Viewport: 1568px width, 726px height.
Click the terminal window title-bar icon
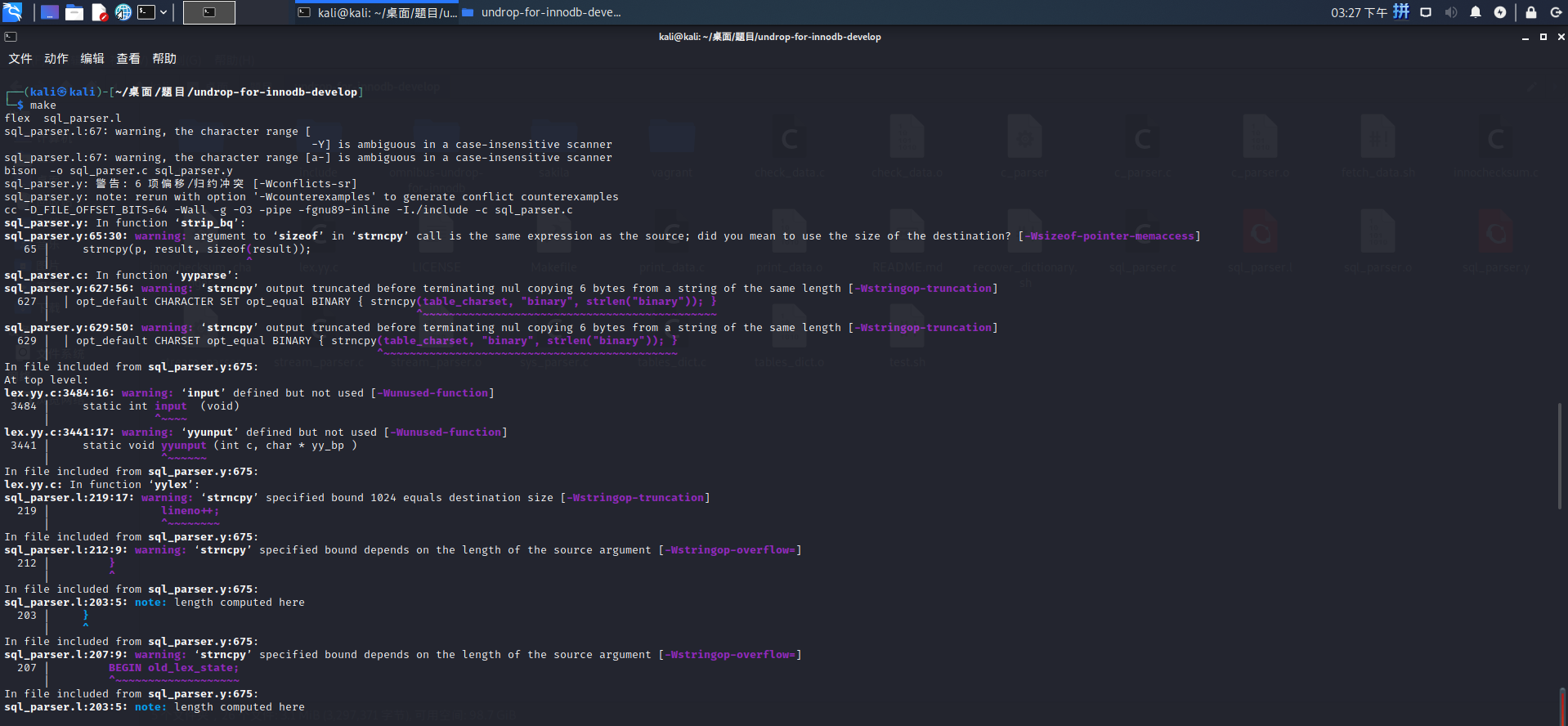[x=11, y=37]
